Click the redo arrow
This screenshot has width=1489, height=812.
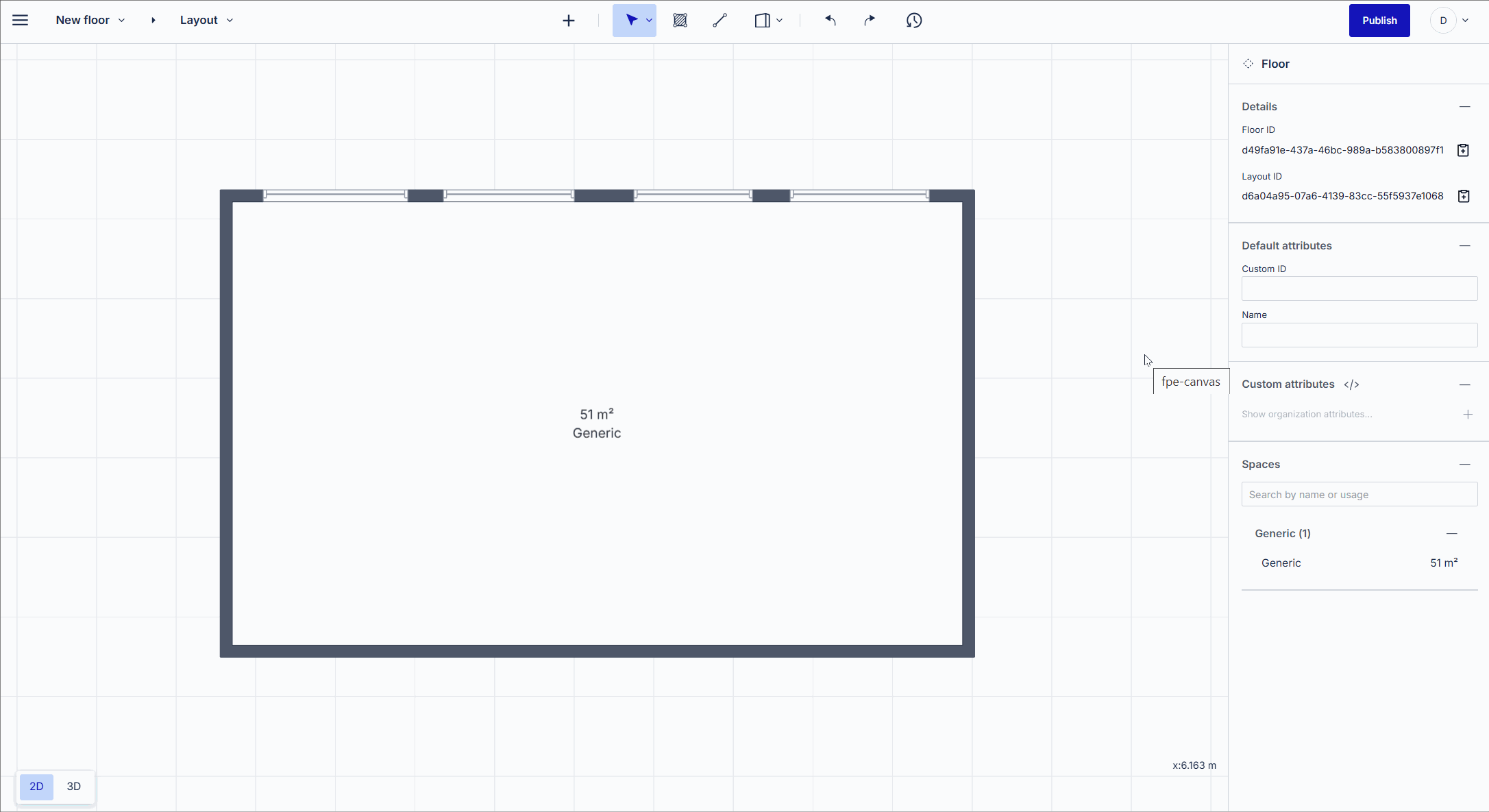pos(870,21)
